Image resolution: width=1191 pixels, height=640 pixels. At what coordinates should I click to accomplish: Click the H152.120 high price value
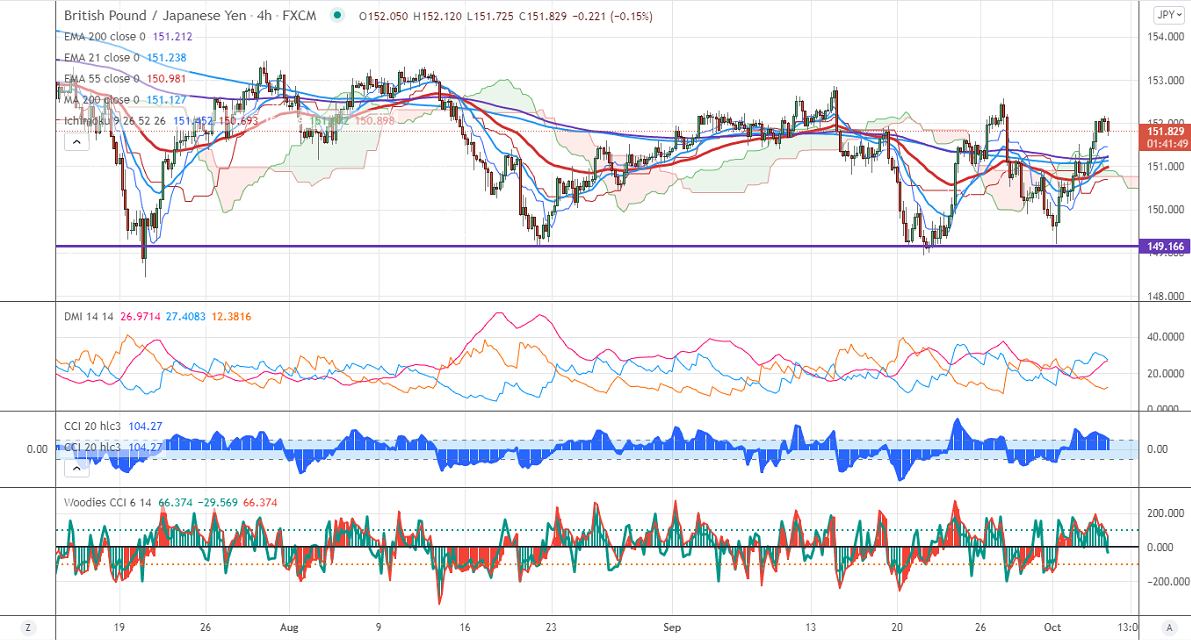pyautogui.click(x=438, y=16)
